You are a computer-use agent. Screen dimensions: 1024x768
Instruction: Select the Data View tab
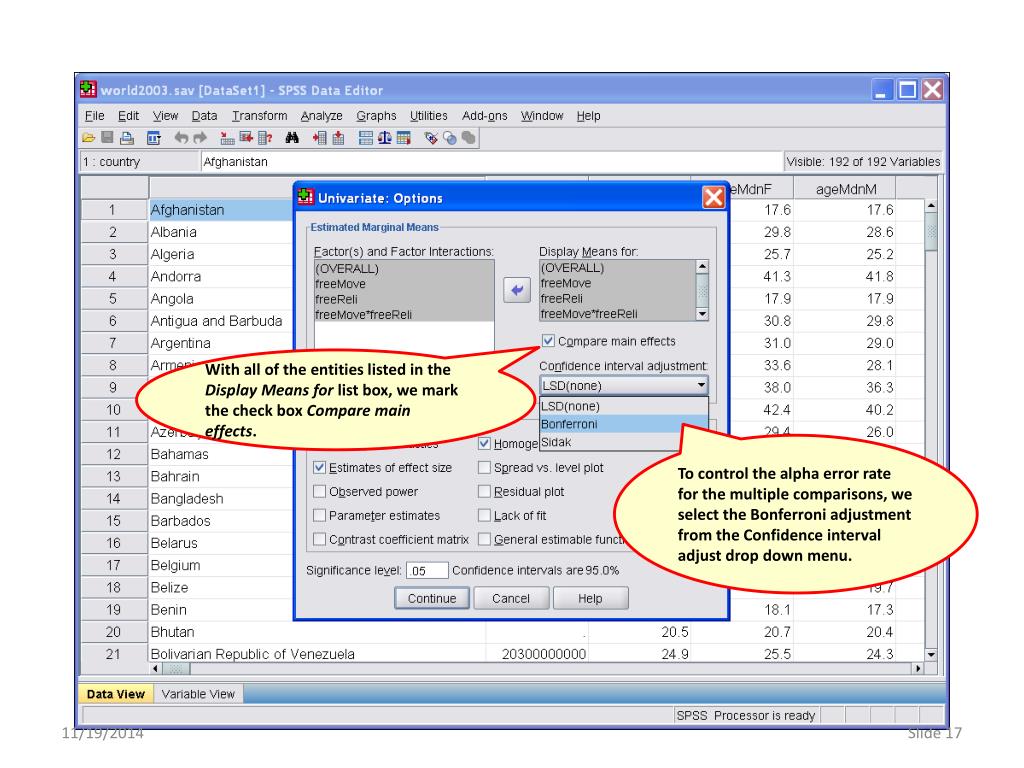(x=116, y=694)
